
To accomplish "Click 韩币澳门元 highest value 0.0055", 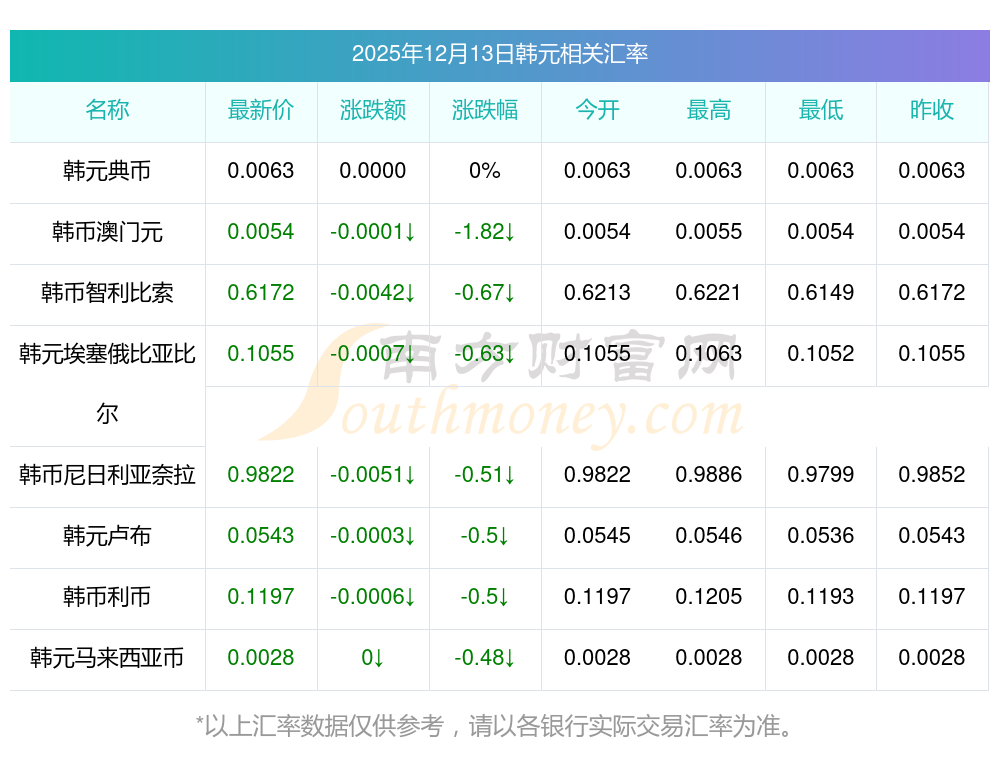I will [x=709, y=232].
